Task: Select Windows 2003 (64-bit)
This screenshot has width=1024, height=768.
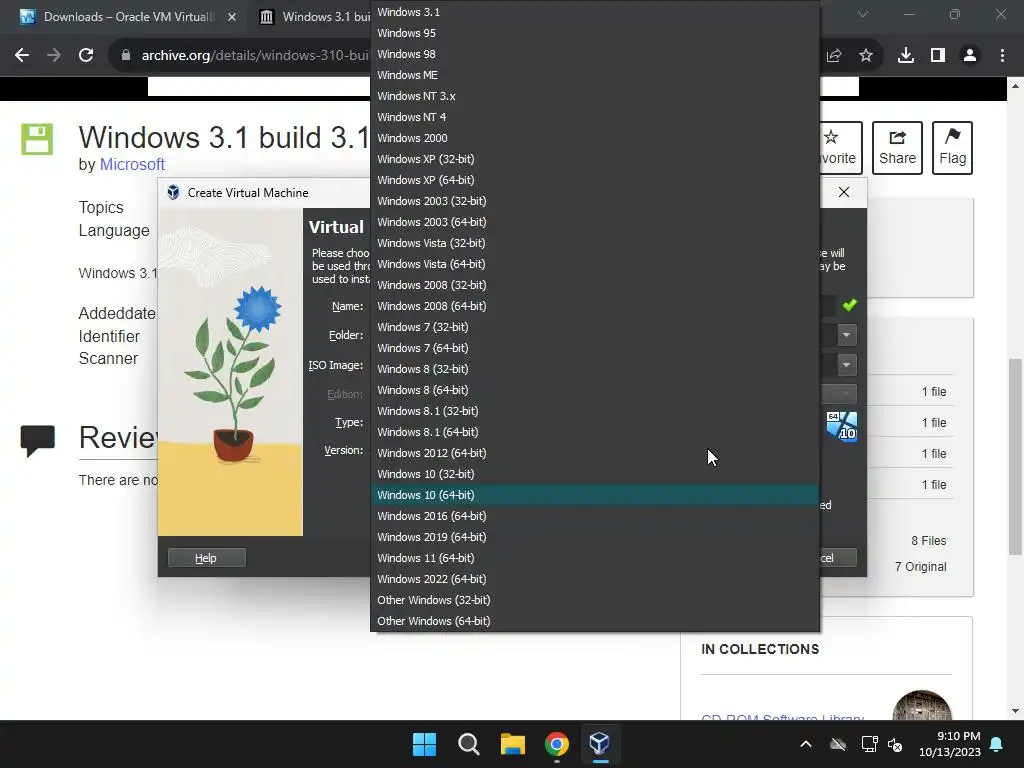Action: click(x=594, y=222)
